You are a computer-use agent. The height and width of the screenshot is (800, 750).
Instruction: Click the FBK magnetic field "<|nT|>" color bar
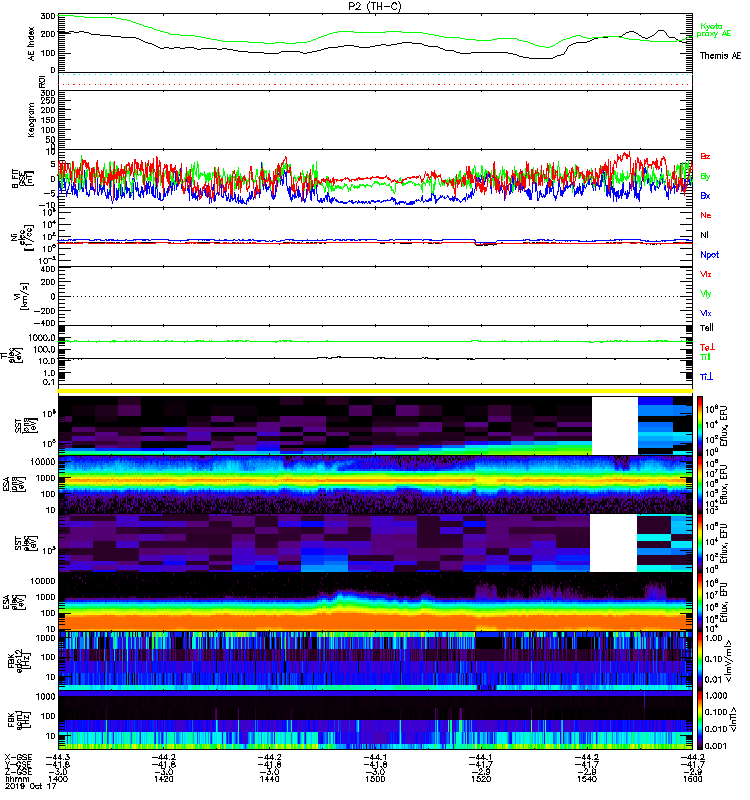[x=700, y=720]
